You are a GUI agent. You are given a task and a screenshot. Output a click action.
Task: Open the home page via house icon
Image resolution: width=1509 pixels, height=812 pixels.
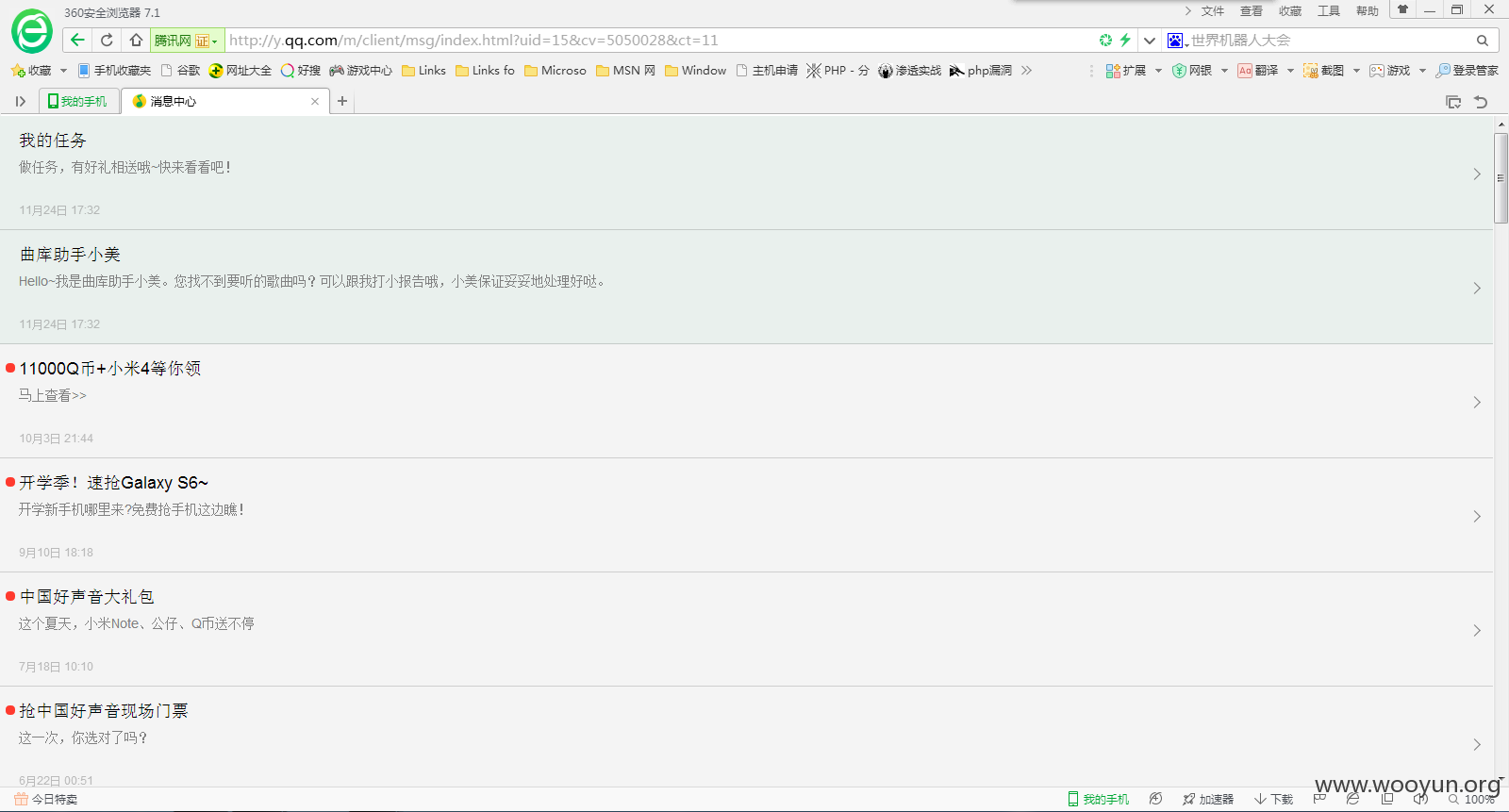pyautogui.click(x=136, y=40)
